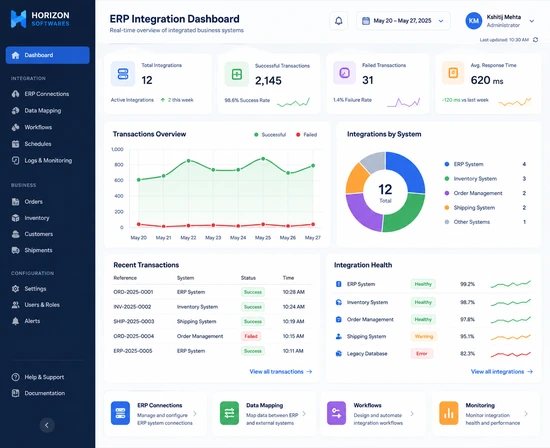Click the refresh icon next to Last updated
This screenshot has width=550, height=448.
(535, 40)
